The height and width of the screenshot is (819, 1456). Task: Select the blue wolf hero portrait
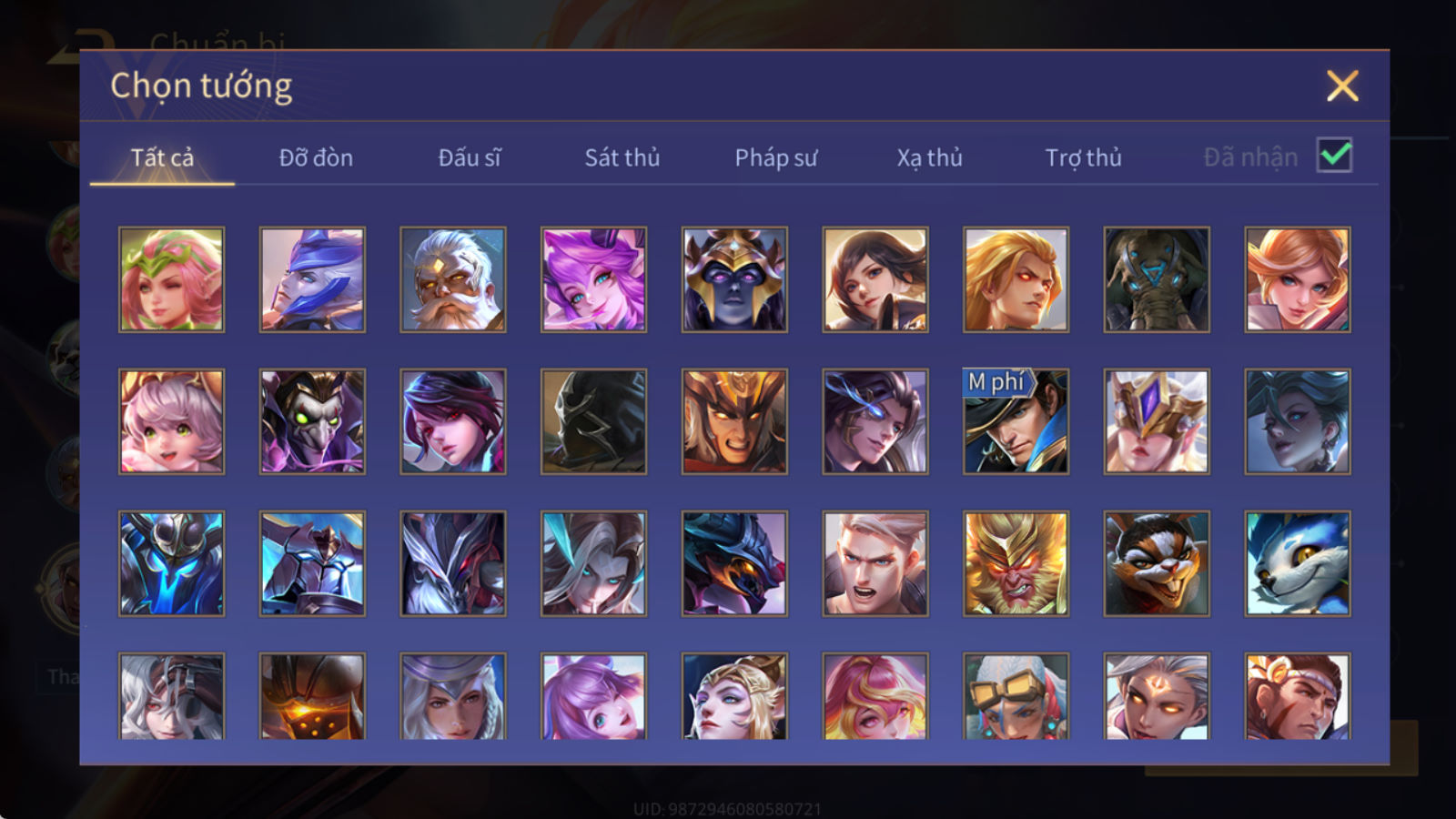pyautogui.click(x=1298, y=563)
